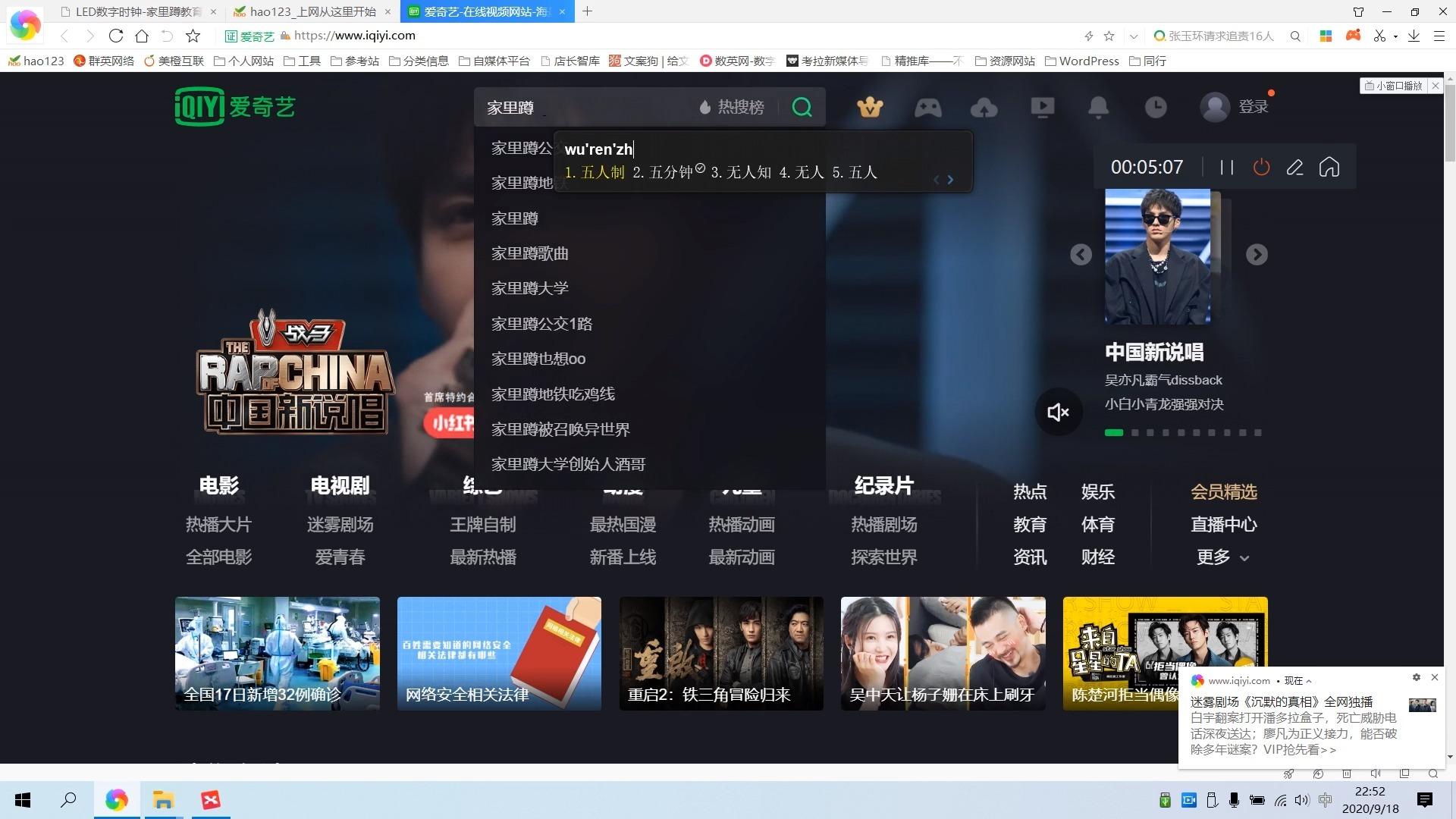Open the notification bell icon
Image resolution: width=1456 pixels, height=819 pixels.
coord(1098,107)
